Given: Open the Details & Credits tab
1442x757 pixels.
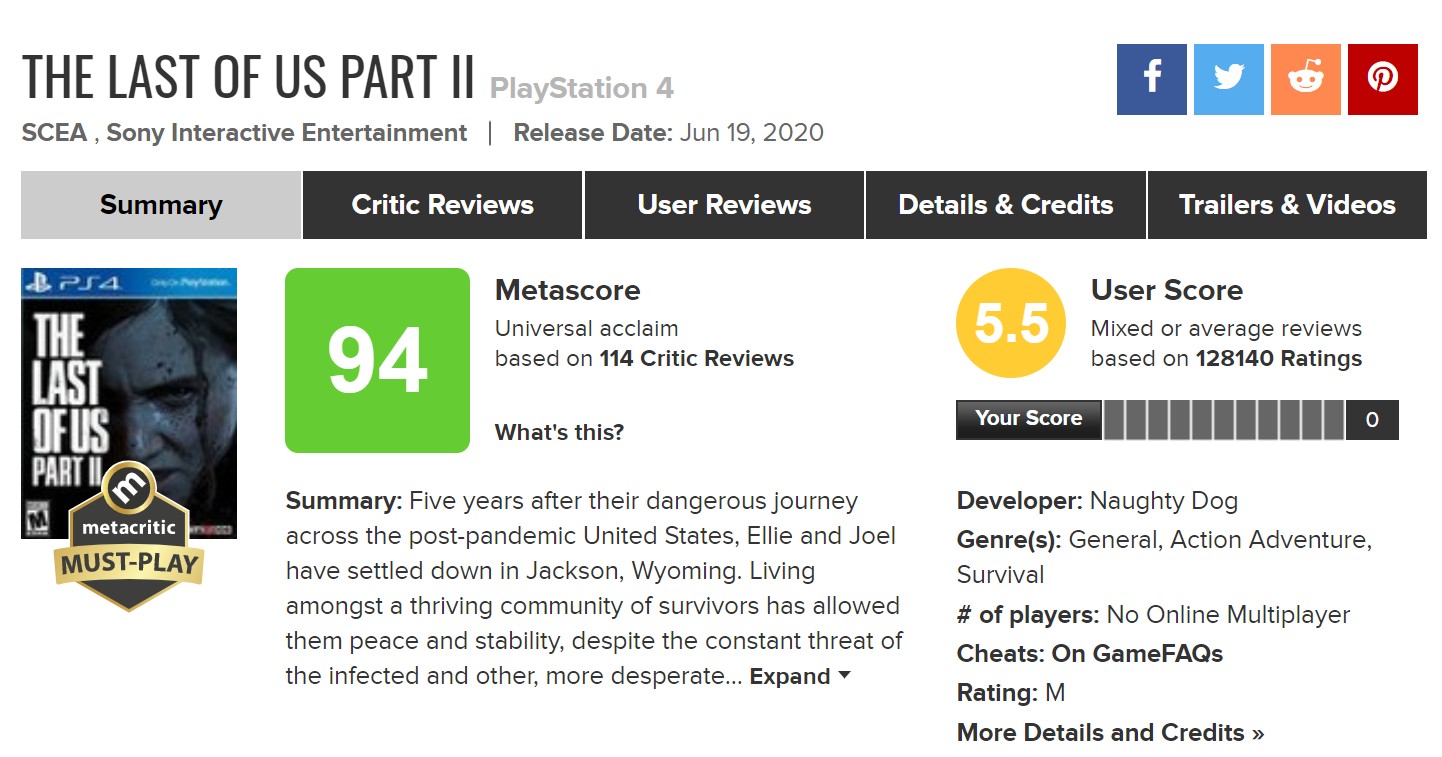Looking at the screenshot, I should pyautogui.click(x=1005, y=205).
